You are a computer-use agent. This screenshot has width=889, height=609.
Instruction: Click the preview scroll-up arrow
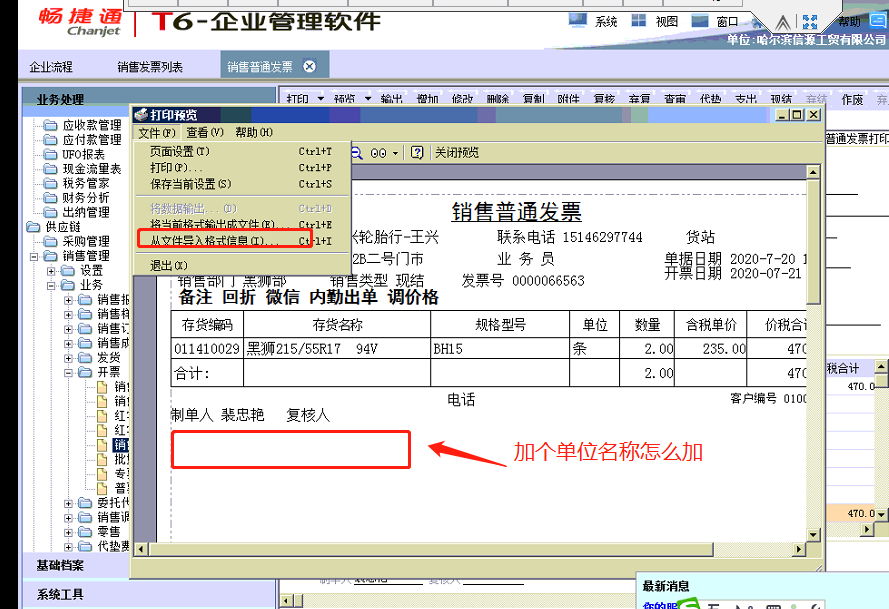point(813,171)
